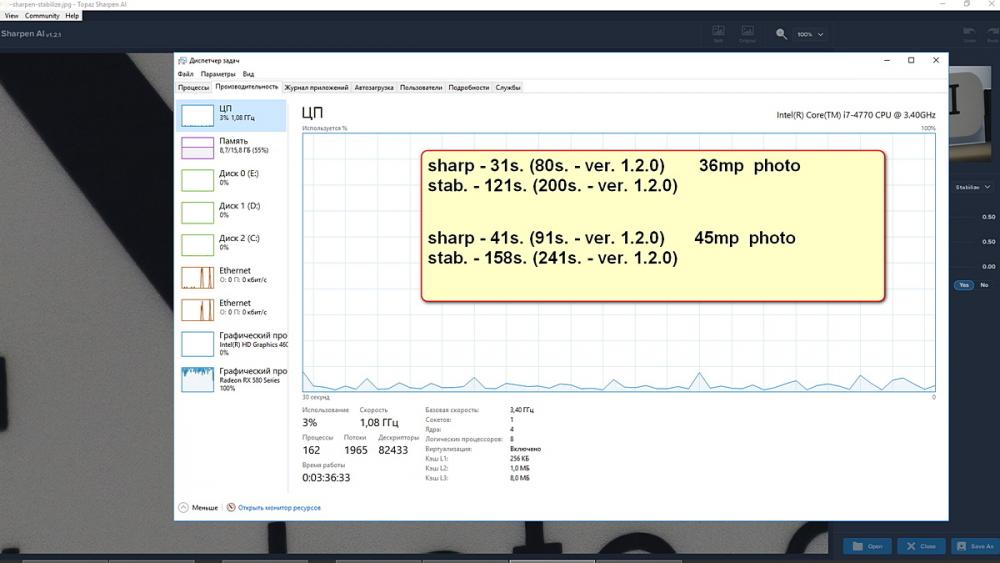Click the Меньше collapse arrow button
Viewport: 1000px width, 563px height.
[184, 508]
